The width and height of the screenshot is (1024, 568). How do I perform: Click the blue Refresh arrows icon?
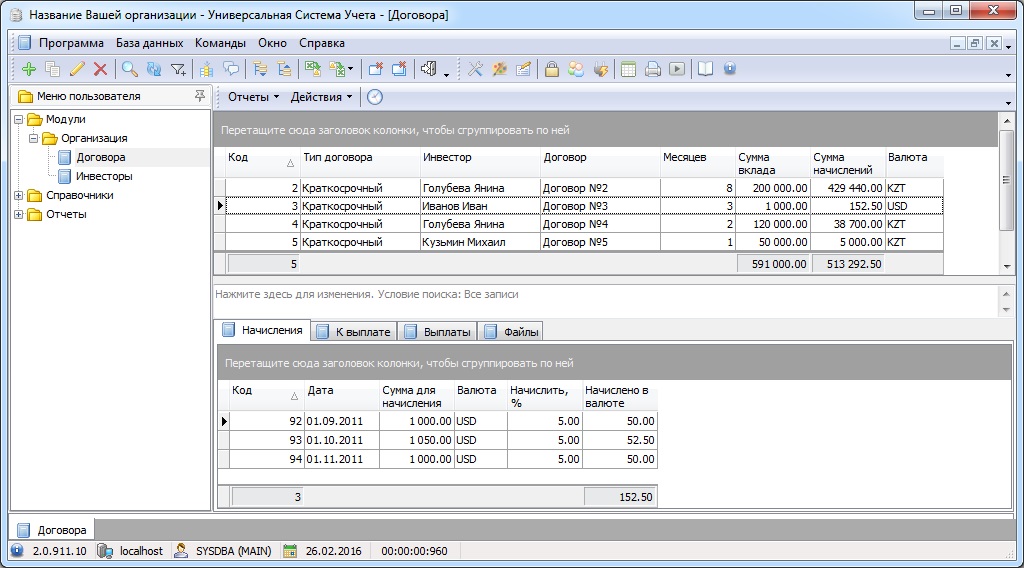(x=154, y=69)
